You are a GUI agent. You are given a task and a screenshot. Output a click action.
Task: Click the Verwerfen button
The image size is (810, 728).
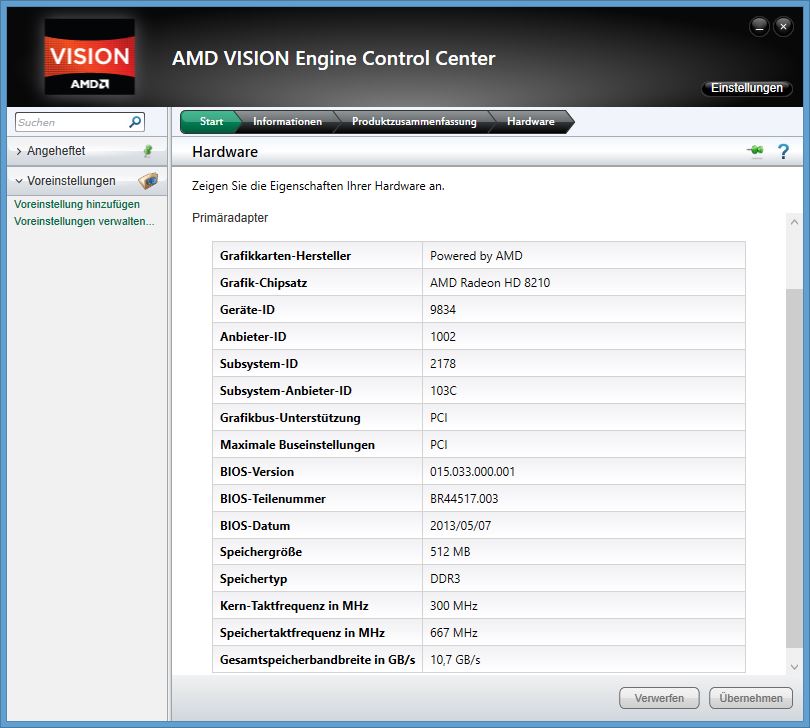pyautogui.click(x=659, y=698)
